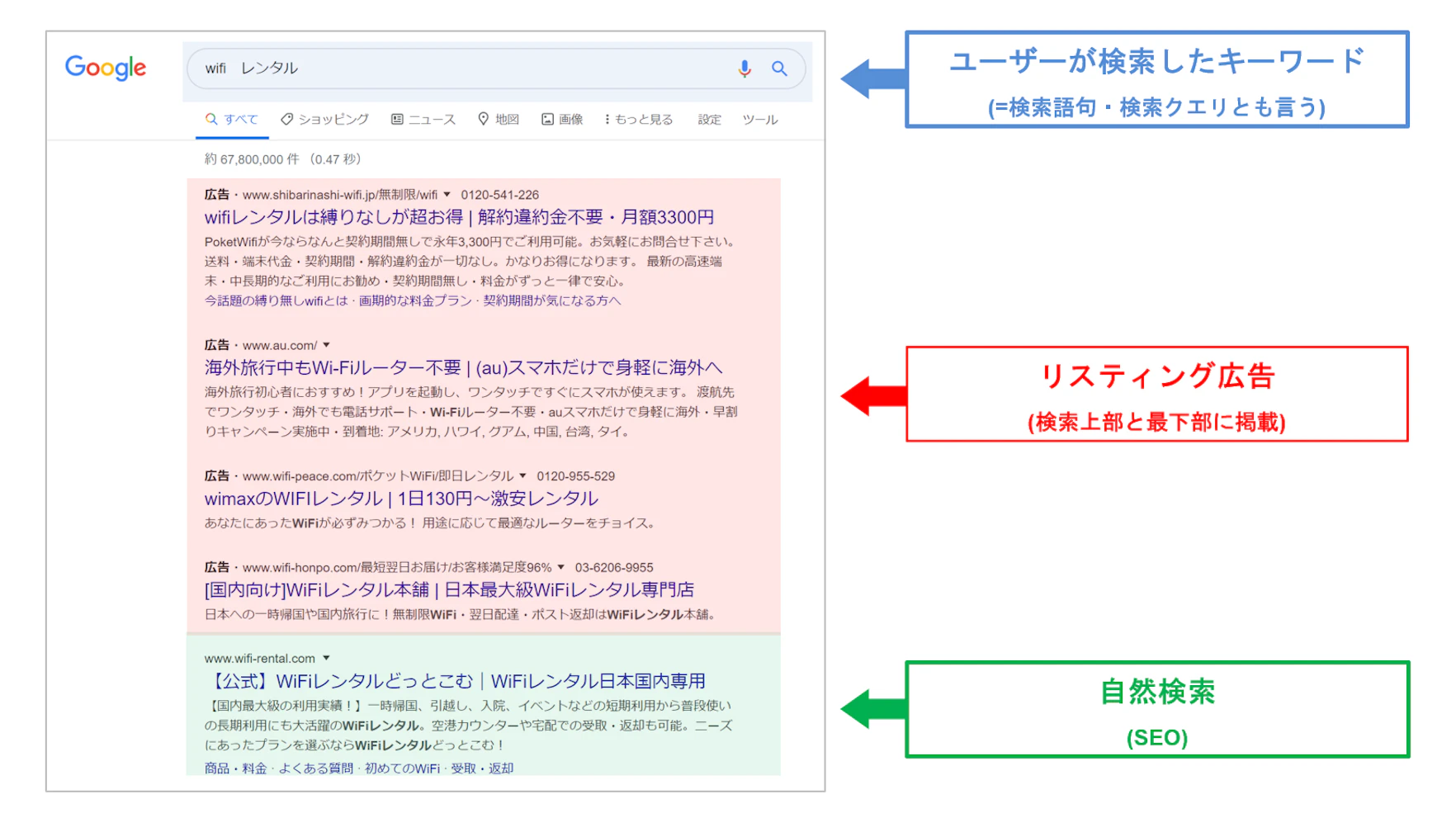Click the Google logo
The height and width of the screenshot is (818, 1456).
click(x=106, y=68)
